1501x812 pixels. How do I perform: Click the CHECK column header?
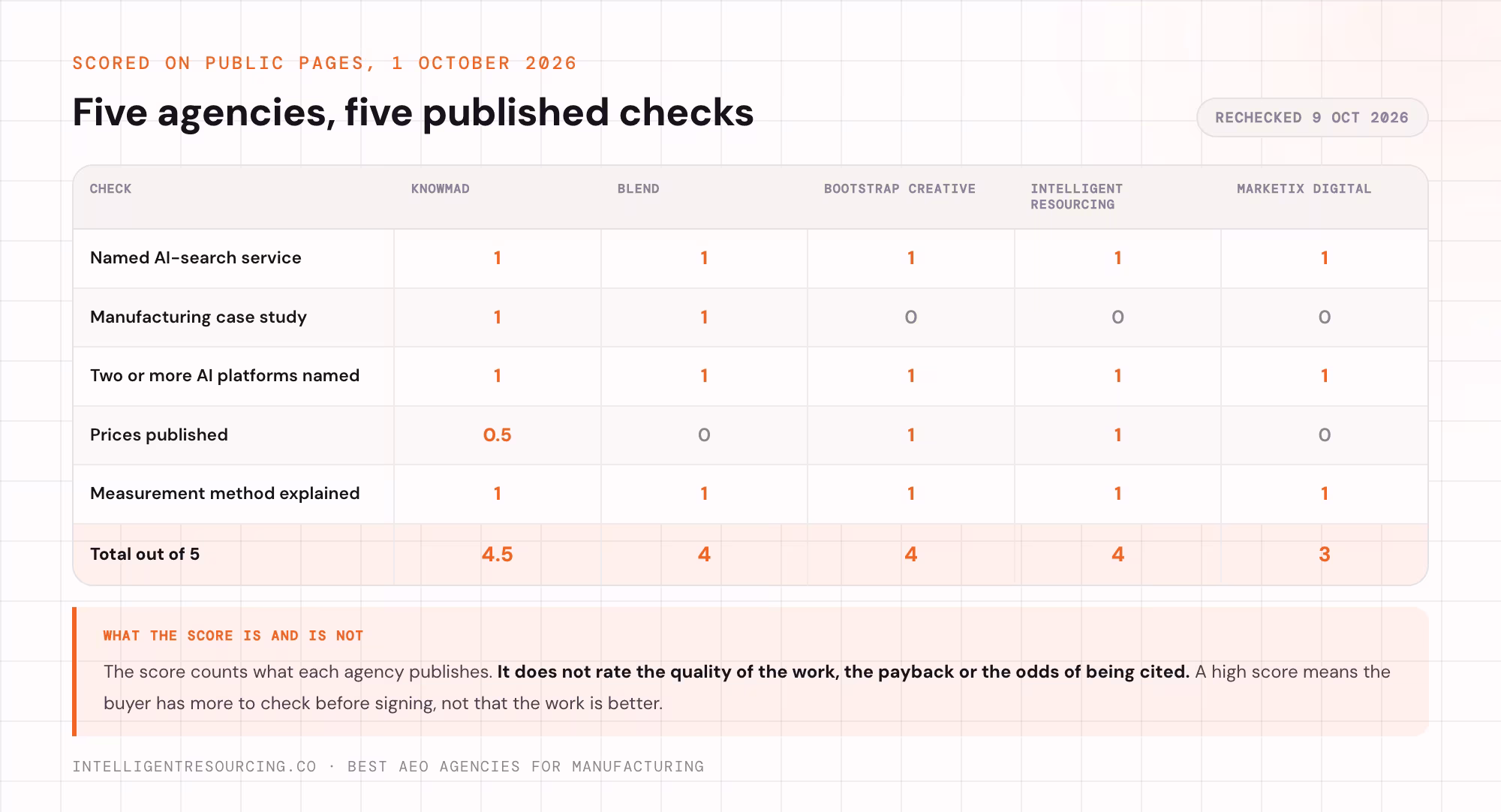click(110, 189)
